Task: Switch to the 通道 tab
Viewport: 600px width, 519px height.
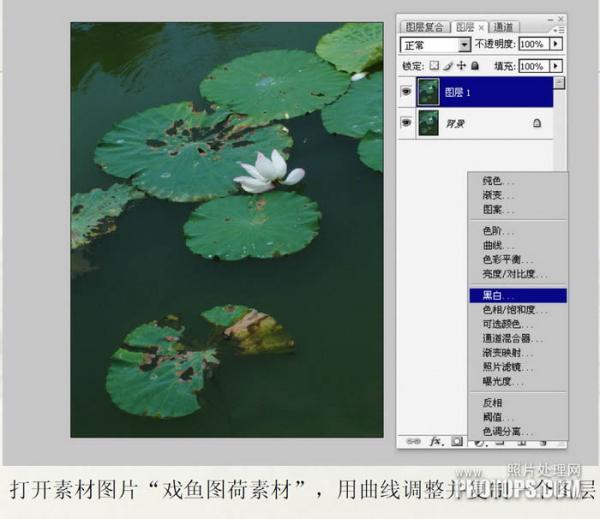Action: pos(504,27)
